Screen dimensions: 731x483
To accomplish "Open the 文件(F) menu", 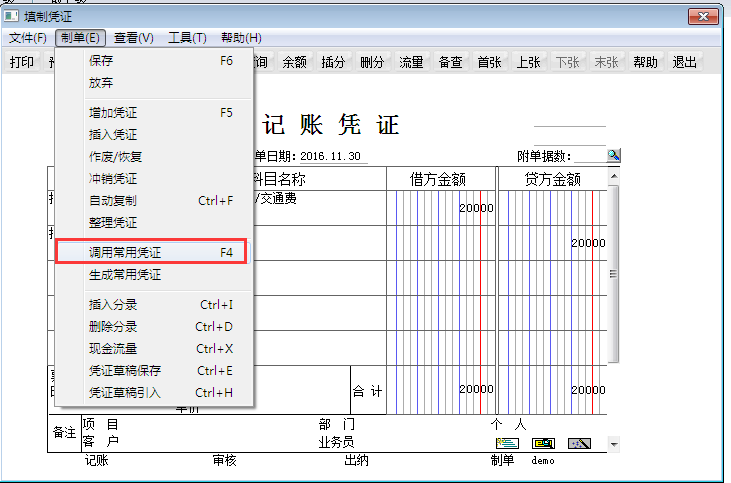I will click(28, 38).
